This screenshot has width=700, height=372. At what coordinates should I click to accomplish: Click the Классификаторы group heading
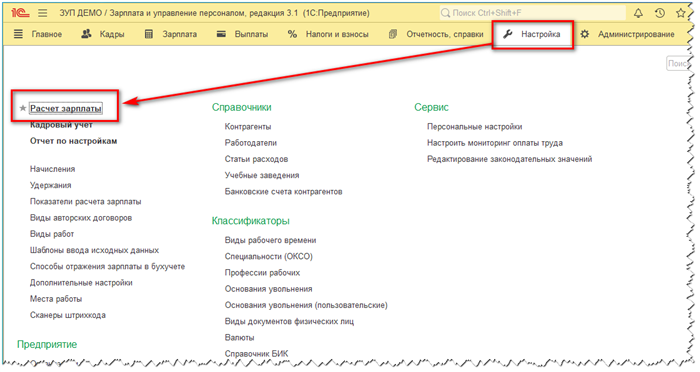250,221
